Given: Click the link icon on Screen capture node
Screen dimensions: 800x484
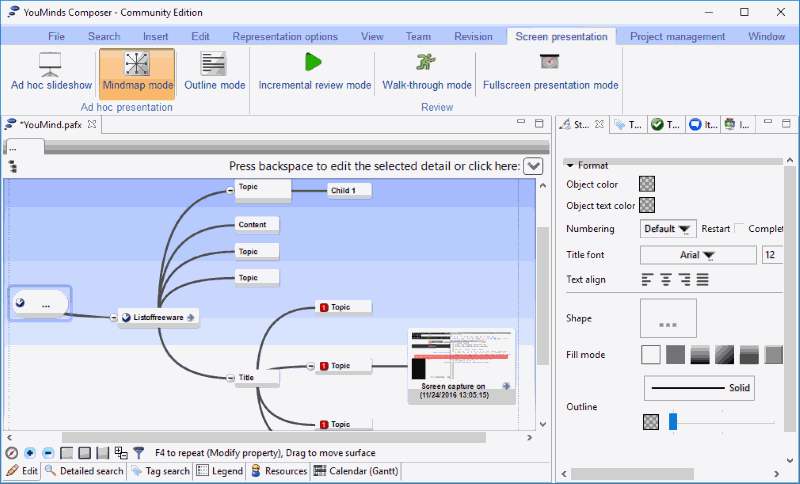Looking at the screenshot, I should (x=506, y=386).
